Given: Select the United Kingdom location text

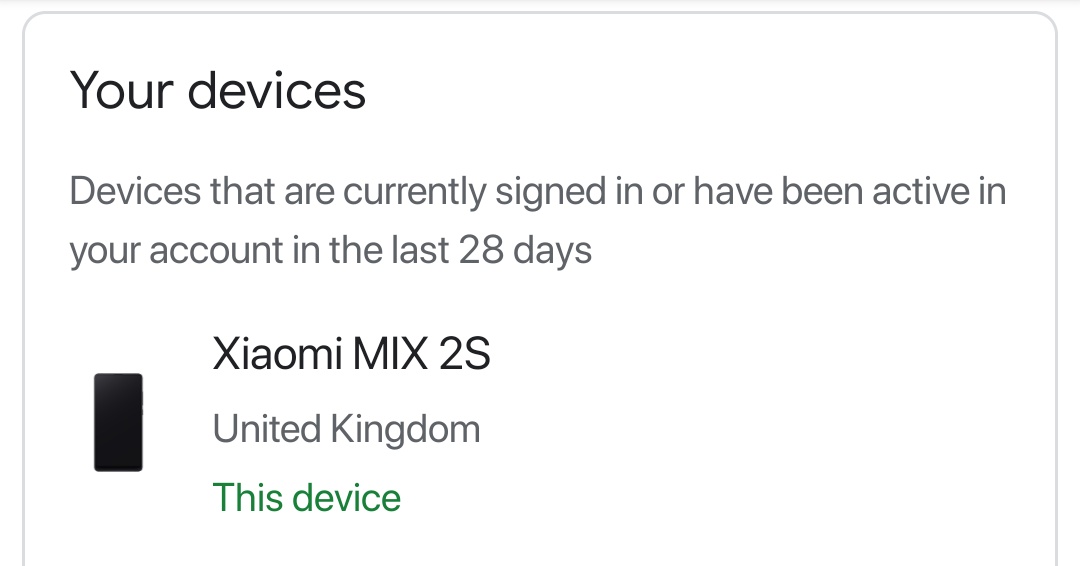Looking at the screenshot, I should [x=346, y=429].
